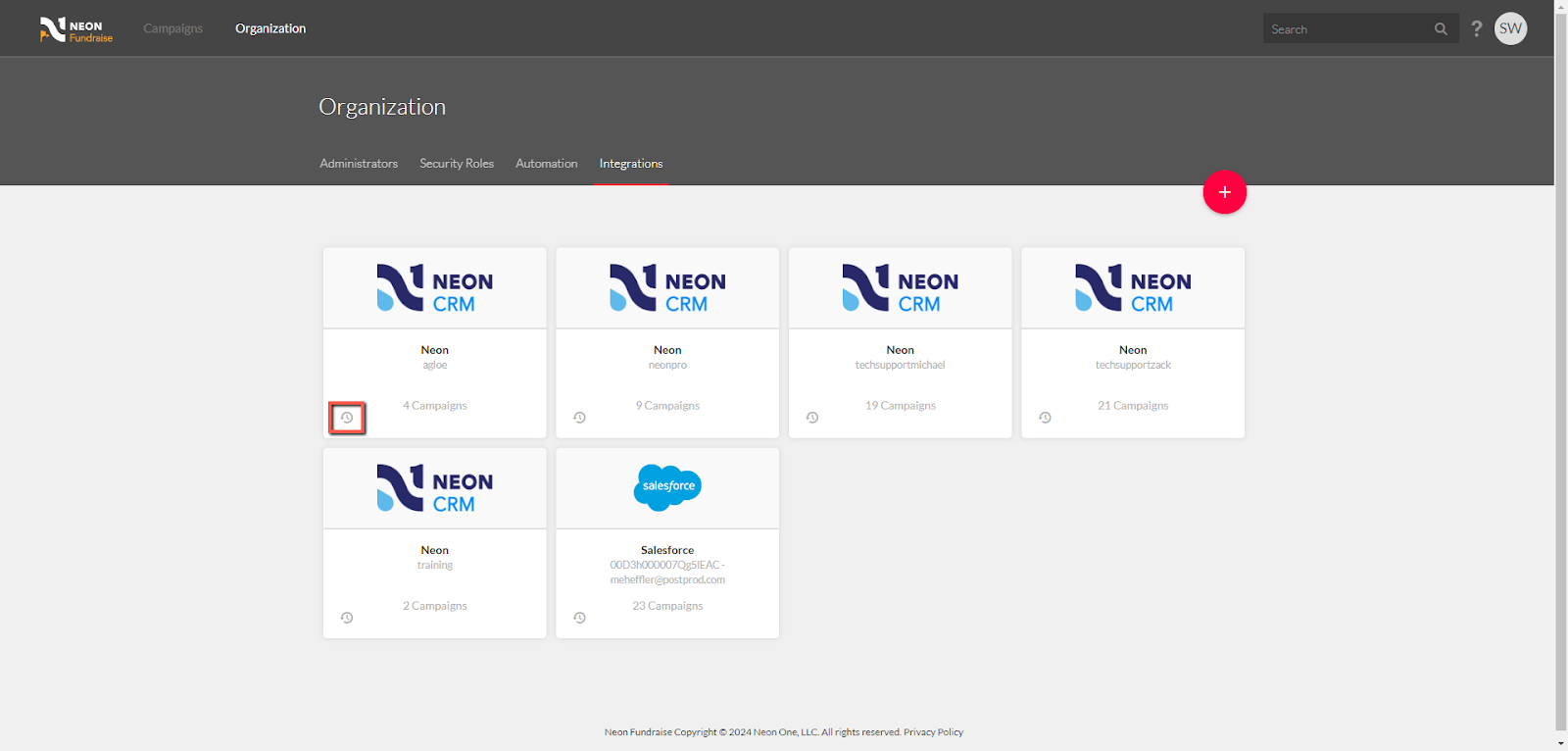Click the '2 Campaigns' text
This screenshot has height=751, width=1568.
(x=435, y=606)
